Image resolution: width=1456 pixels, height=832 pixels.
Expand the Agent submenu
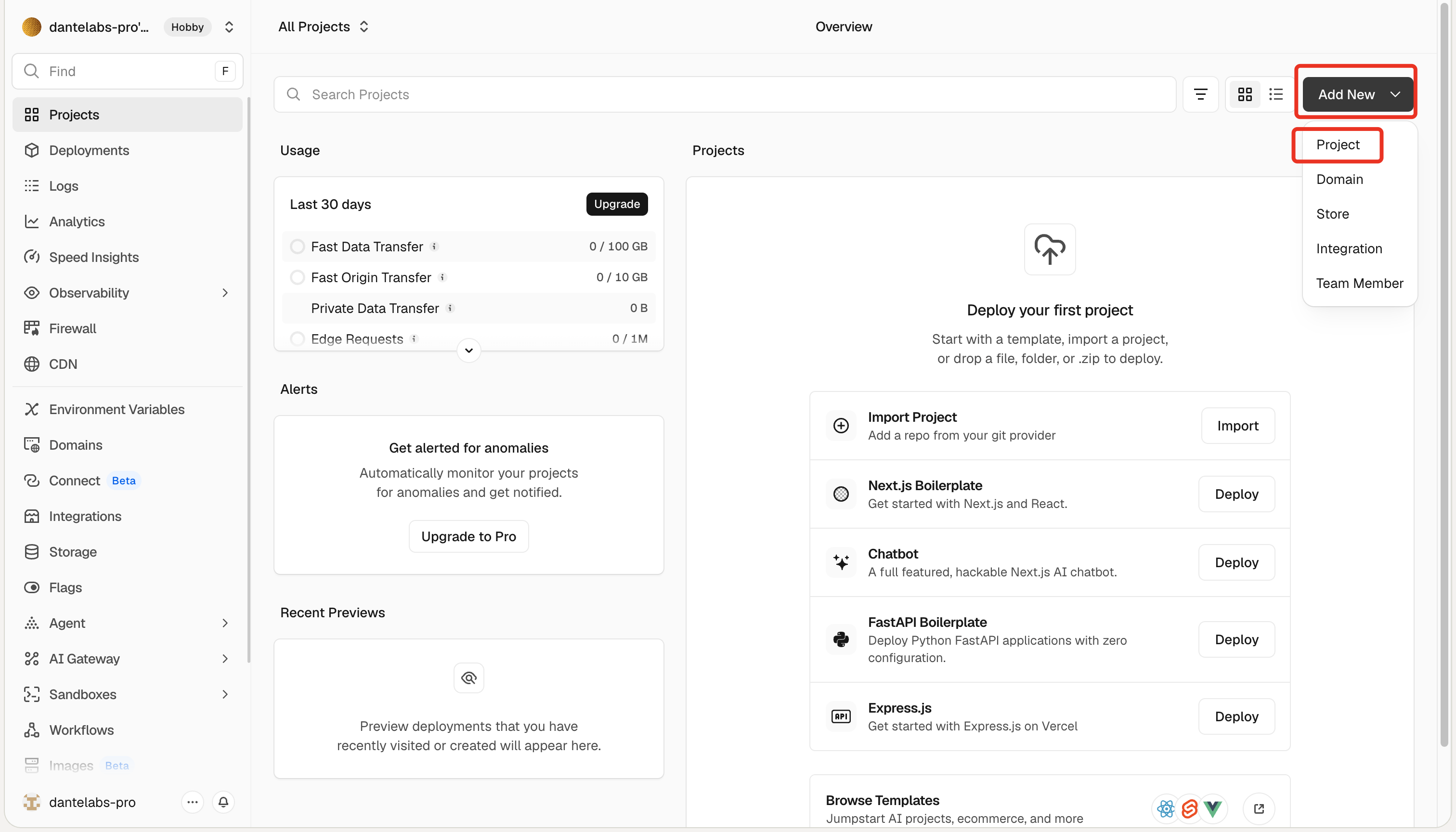(x=225, y=623)
